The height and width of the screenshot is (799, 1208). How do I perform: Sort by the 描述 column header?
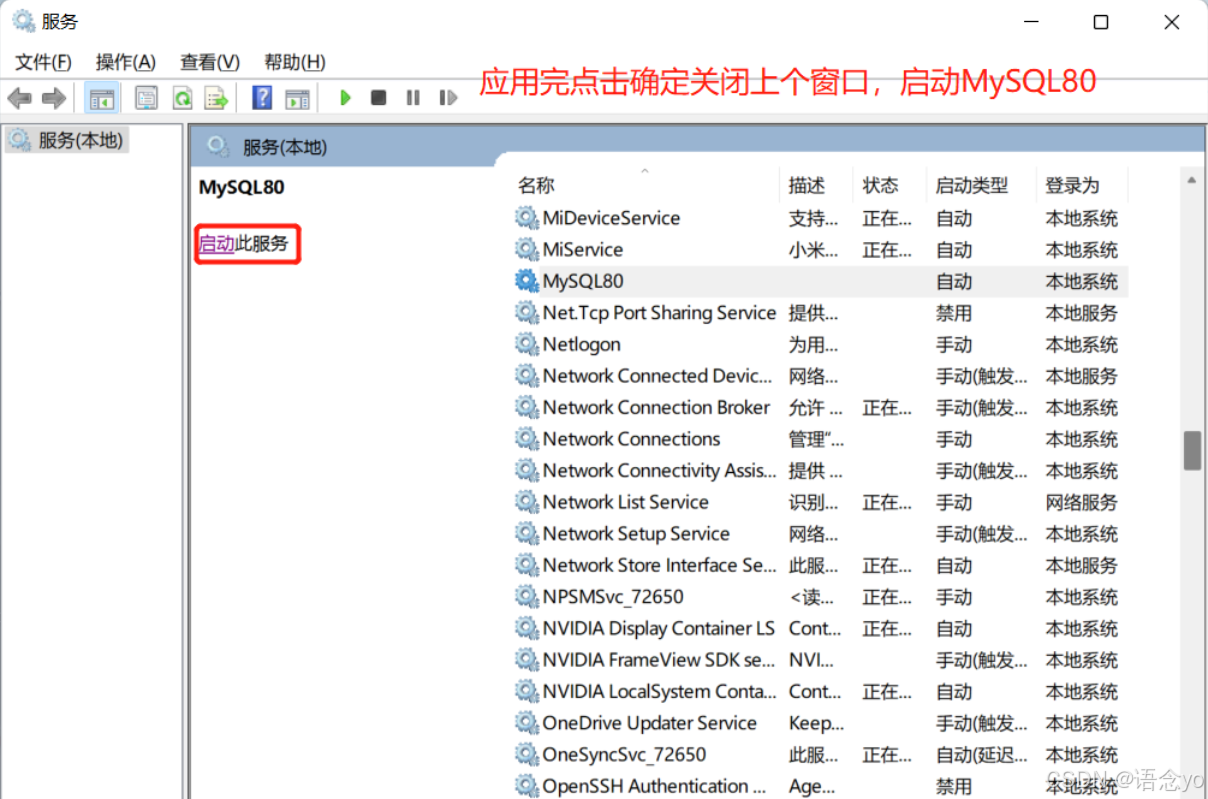coord(806,185)
